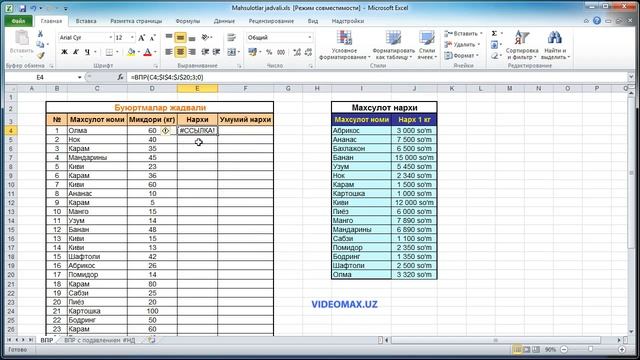Click the Paste (Вставить) clipboard icon

tap(21, 38)
